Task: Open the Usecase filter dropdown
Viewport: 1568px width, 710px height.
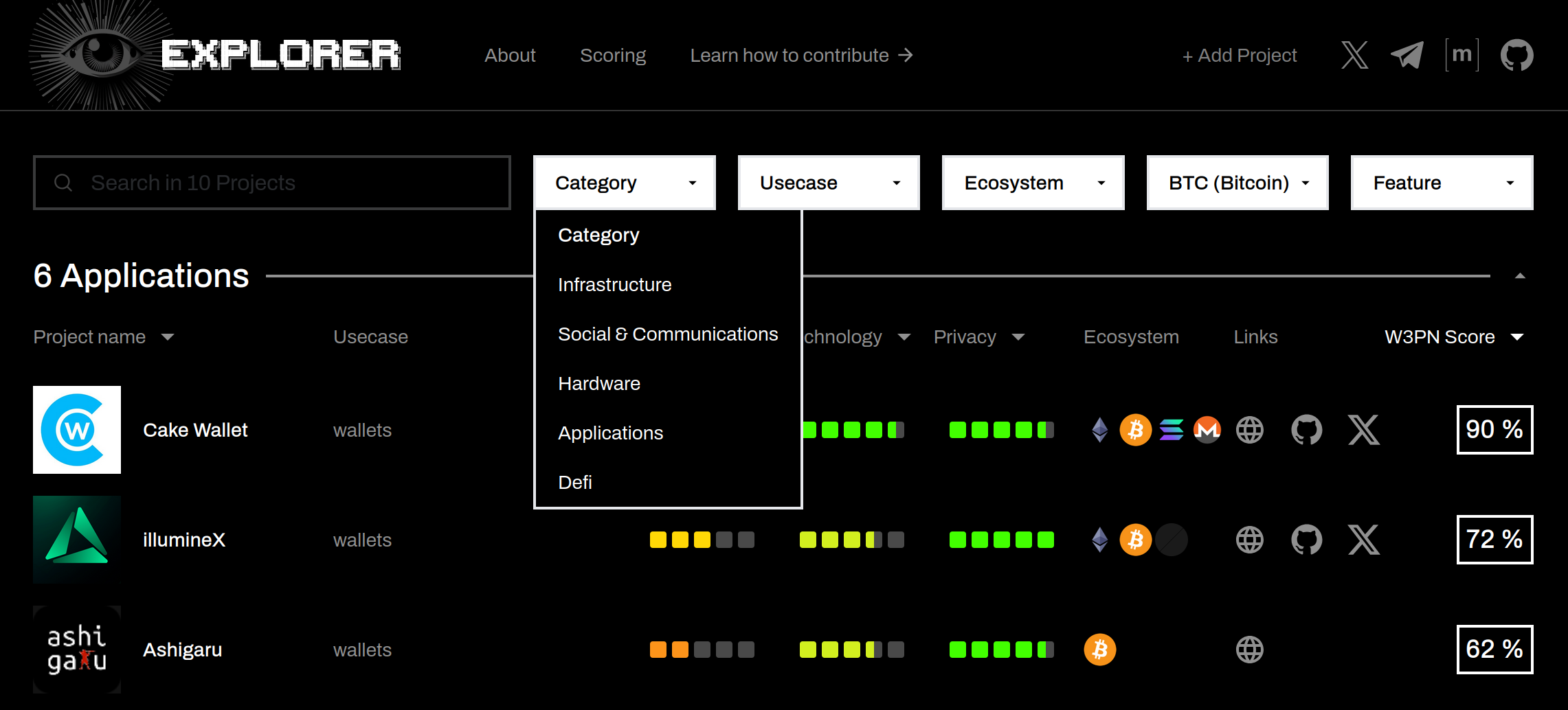Action: [829, 183]
